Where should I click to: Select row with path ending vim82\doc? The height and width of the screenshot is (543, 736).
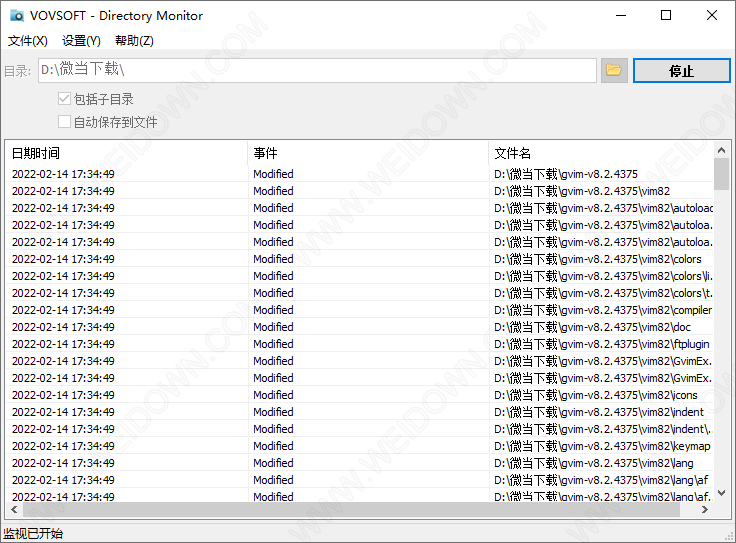(x=360, y=327)
